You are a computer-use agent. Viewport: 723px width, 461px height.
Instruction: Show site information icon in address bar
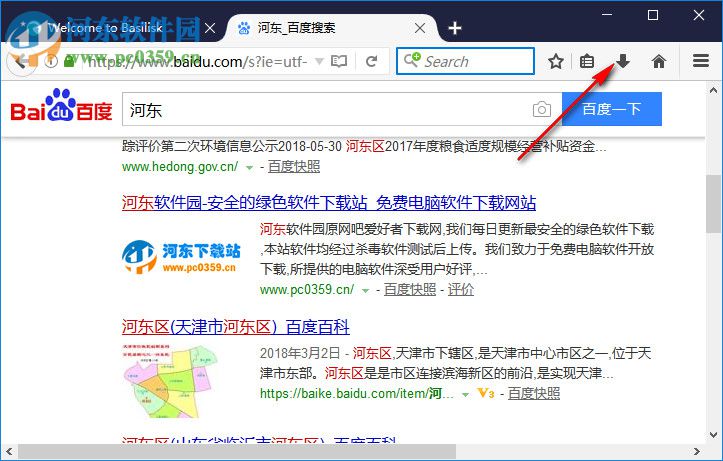(x=51, y=61)
